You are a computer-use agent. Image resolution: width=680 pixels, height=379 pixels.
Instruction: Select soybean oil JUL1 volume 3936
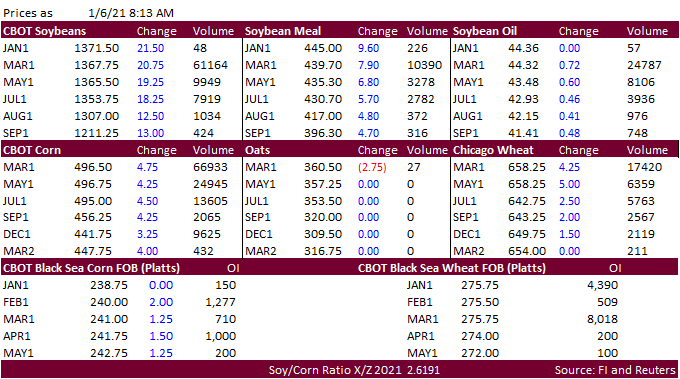point(641,99)
